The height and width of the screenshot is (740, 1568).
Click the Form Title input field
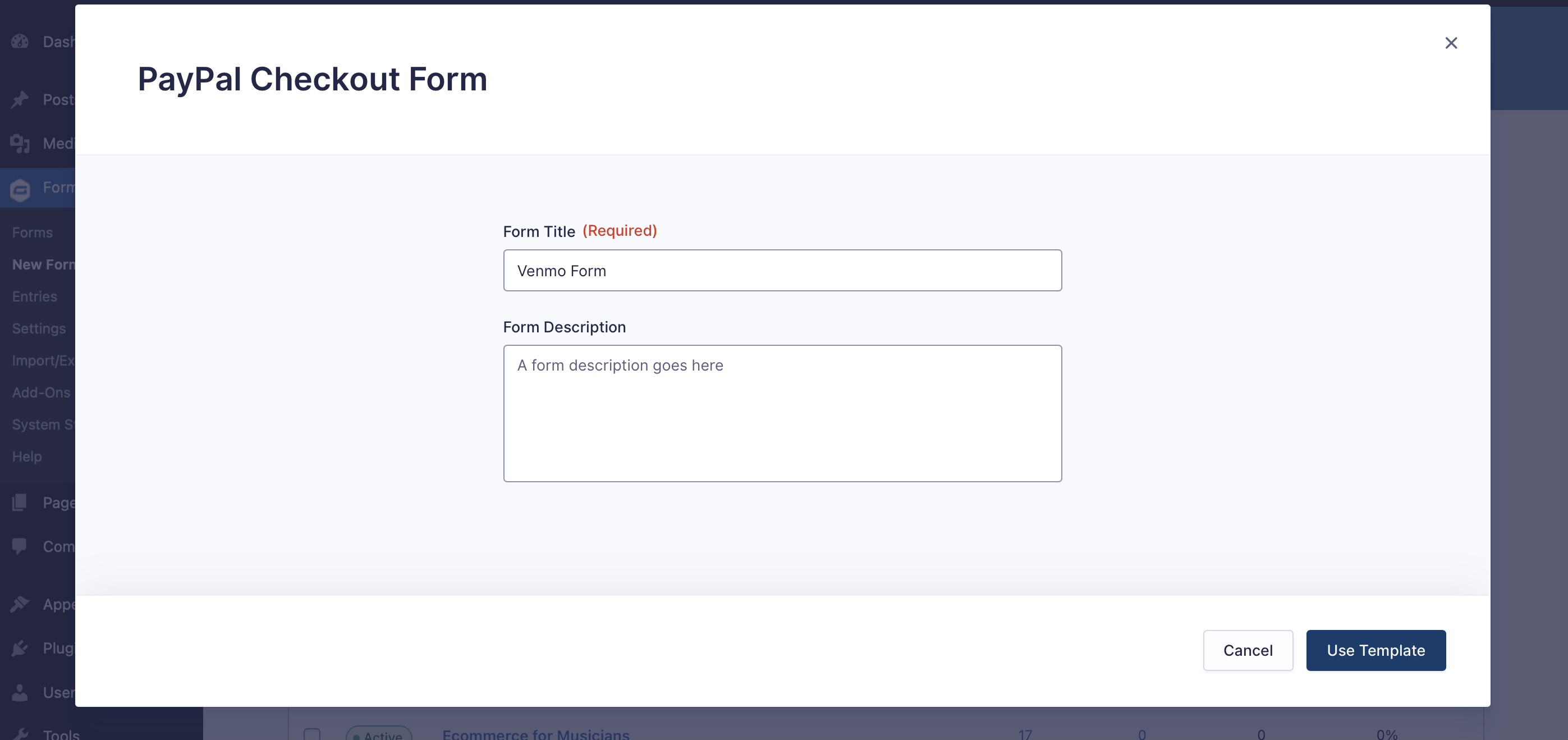782,271
